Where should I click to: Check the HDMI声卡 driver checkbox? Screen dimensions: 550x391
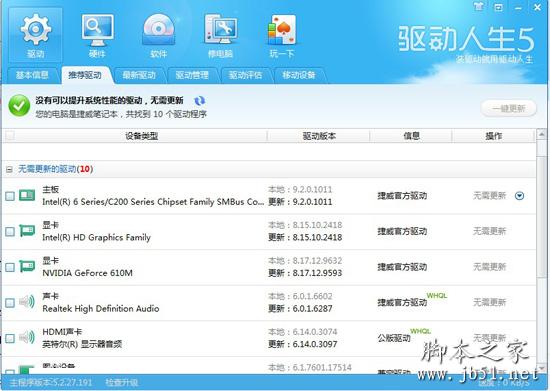[x=10, y=338]
